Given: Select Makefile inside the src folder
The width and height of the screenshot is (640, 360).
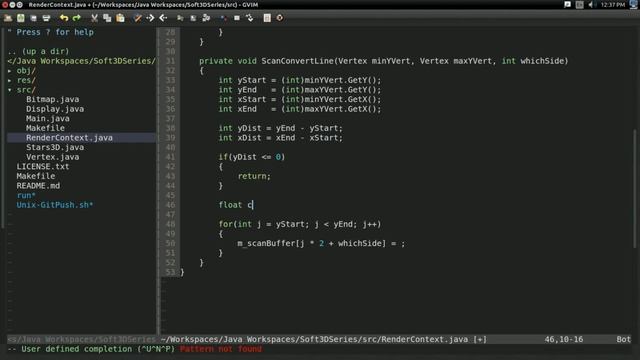Looking at the screenshot, I should tap(45, 128).
